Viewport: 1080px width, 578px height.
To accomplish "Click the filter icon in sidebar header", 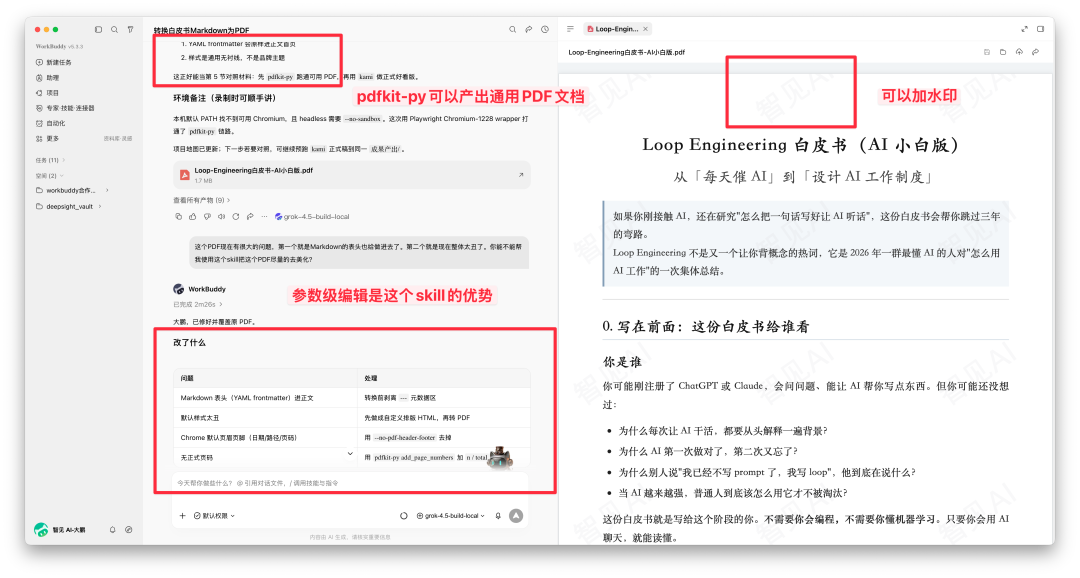I will click(x=130, y=30).
